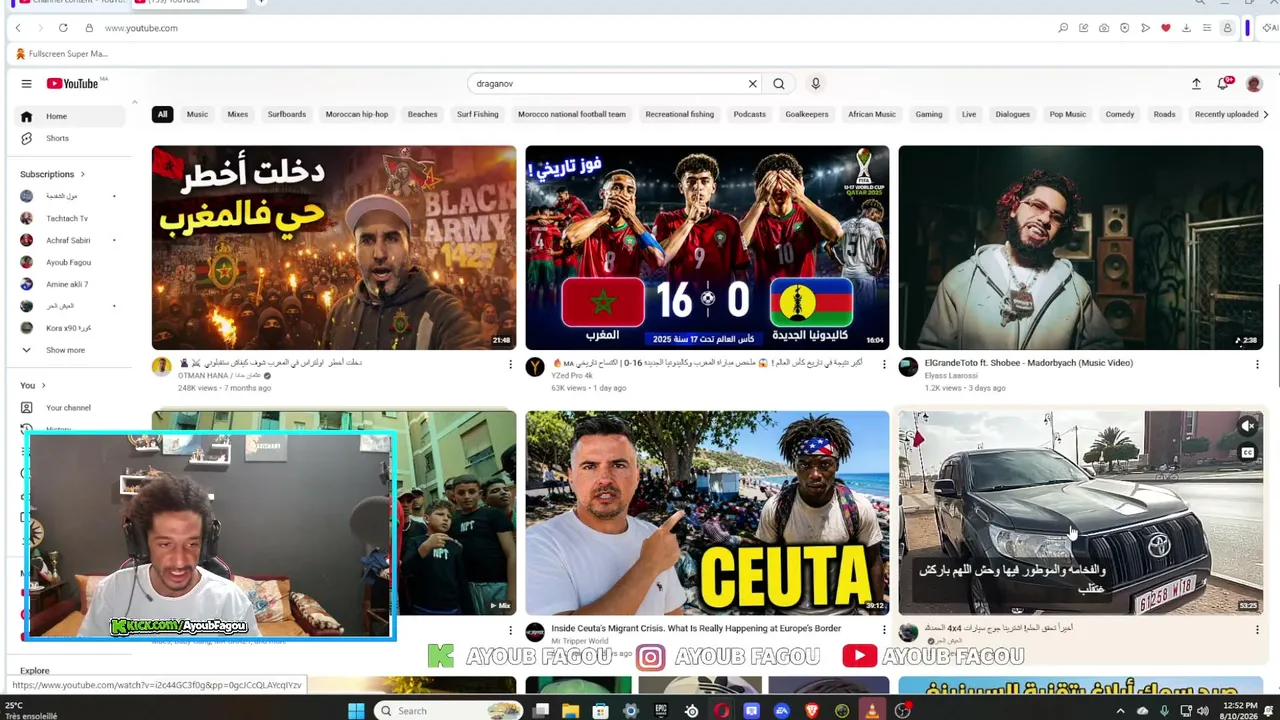Open more options for the ElGrandeToto video
This screenshot has height=720, width=1280.
[x=1257, y=364]
